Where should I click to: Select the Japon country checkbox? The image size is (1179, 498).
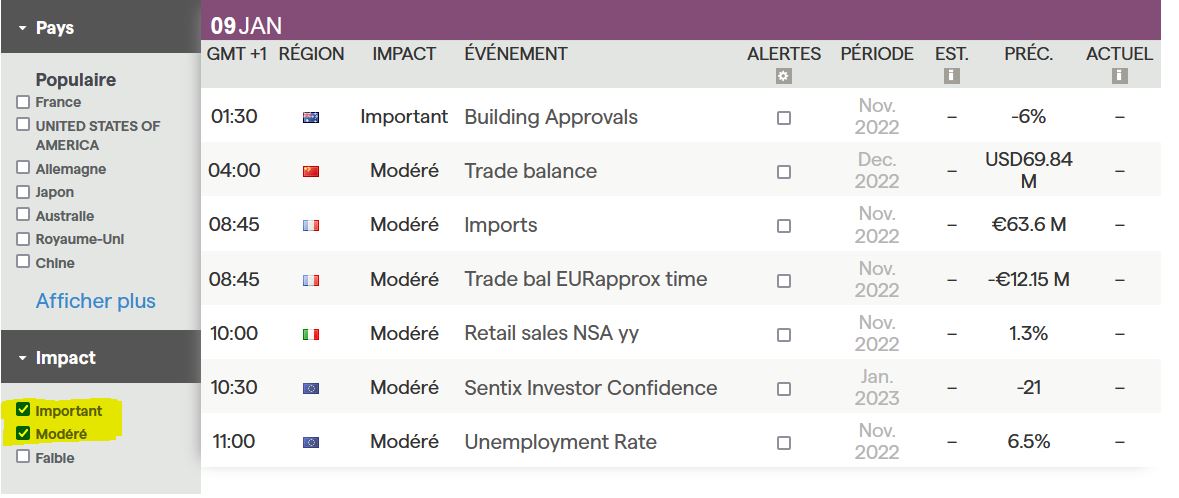coord(23,192)
